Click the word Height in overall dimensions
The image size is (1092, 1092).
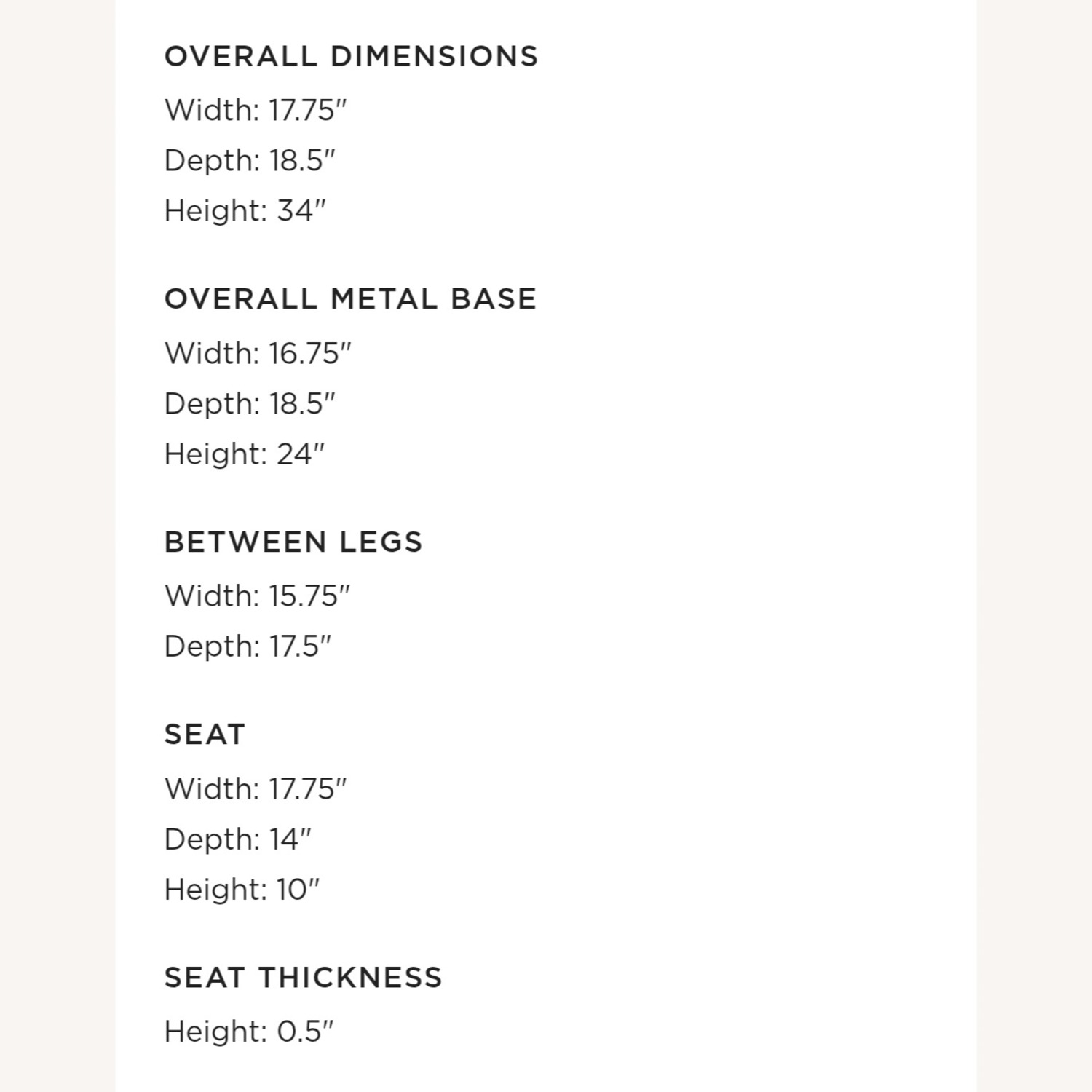pos(215,211)
